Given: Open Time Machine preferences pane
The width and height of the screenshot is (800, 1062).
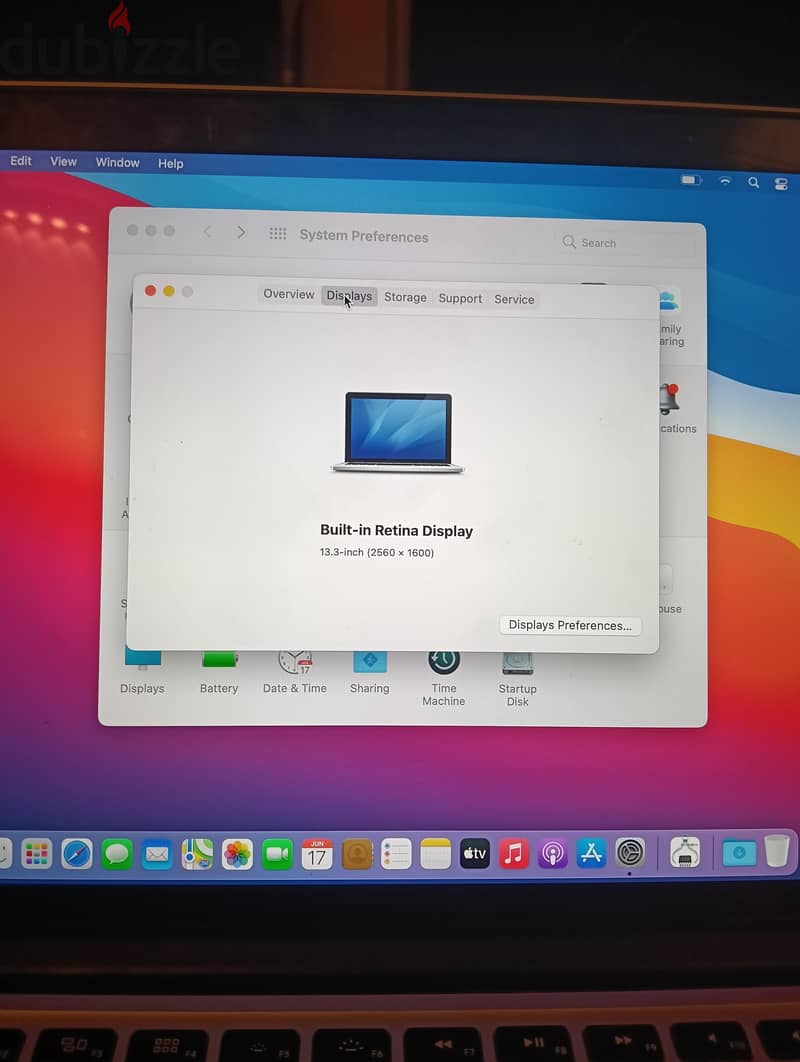Looking at the screenshot, I should tap(444, 679).
